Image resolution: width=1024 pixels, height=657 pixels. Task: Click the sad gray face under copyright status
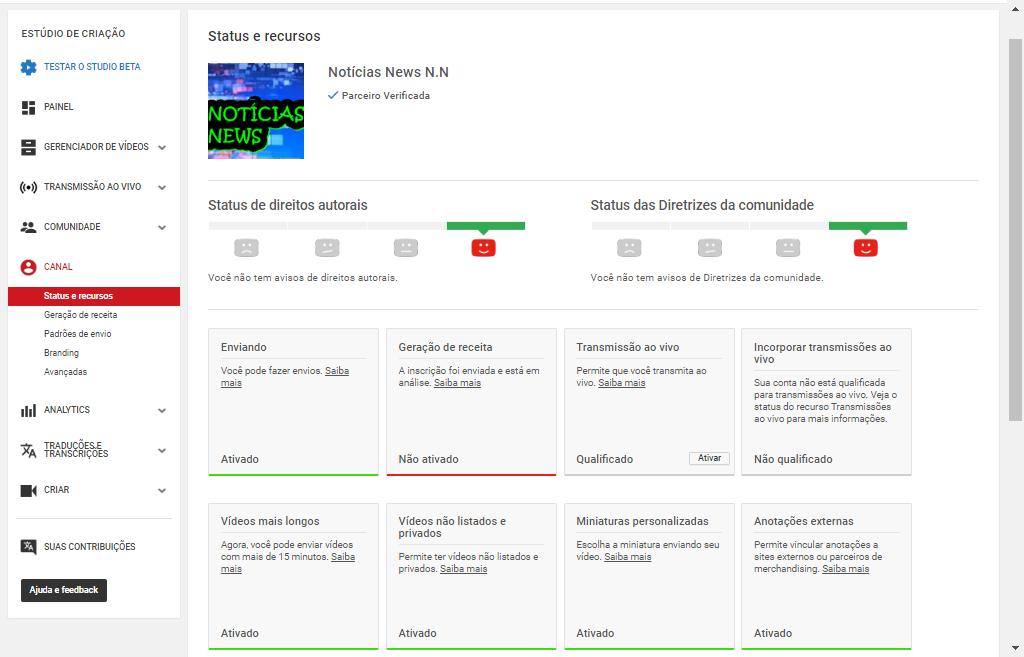click(x=246, y=248)
